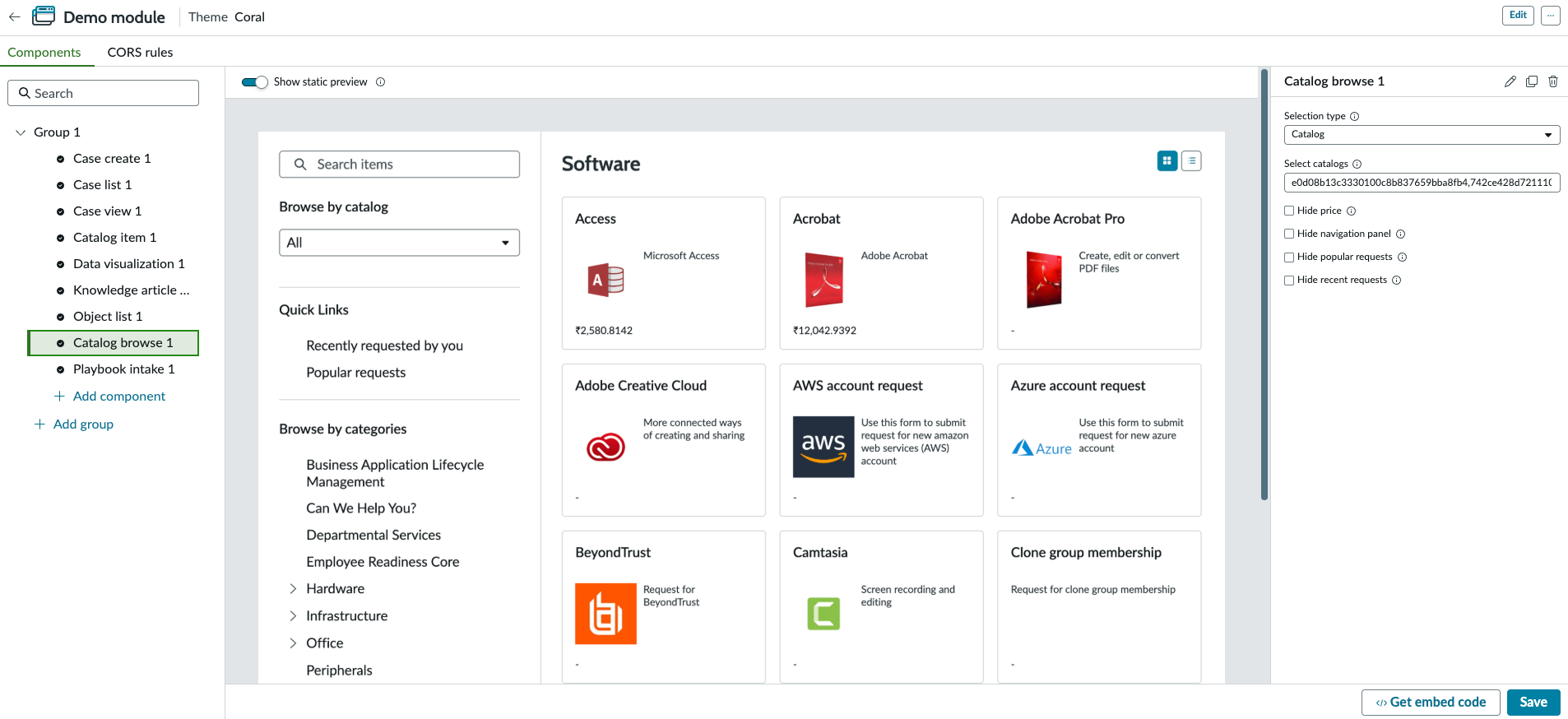The height and width of the screenshot is (719, 1568).
Task: Click the info icon next to Selection type
Action: point(1354,117)
